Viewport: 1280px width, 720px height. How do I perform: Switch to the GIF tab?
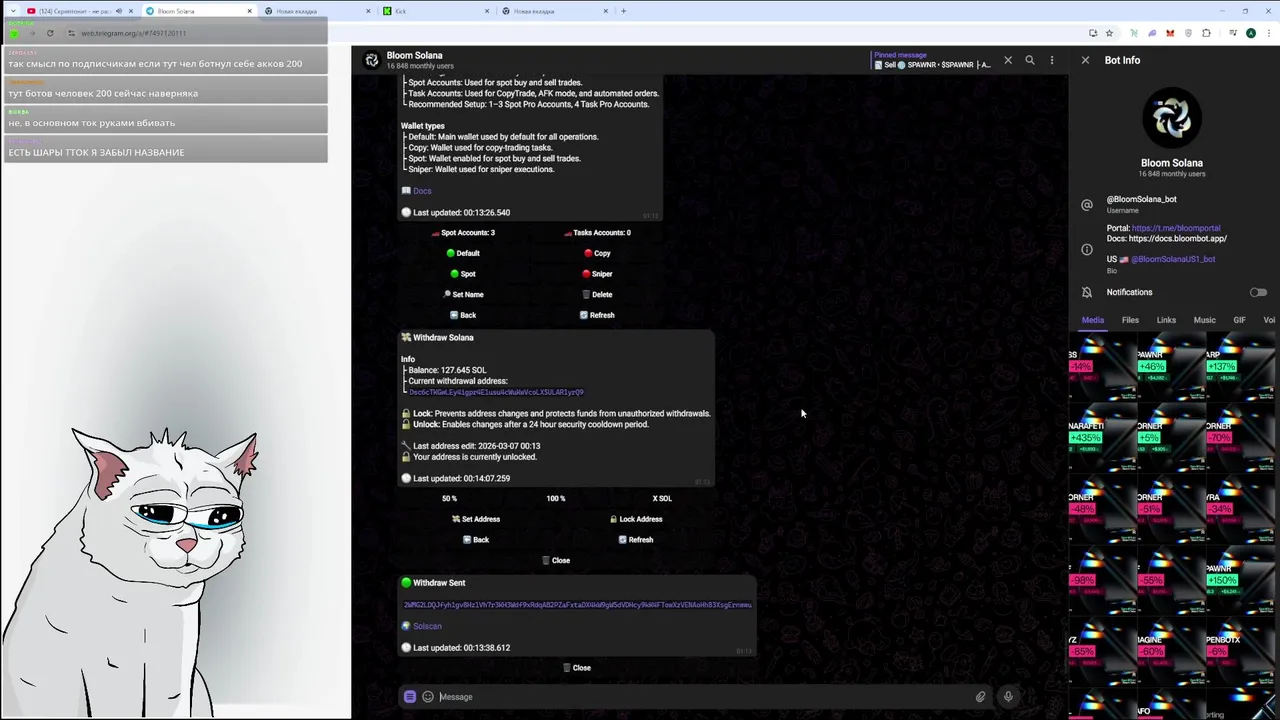(1239, 320)
